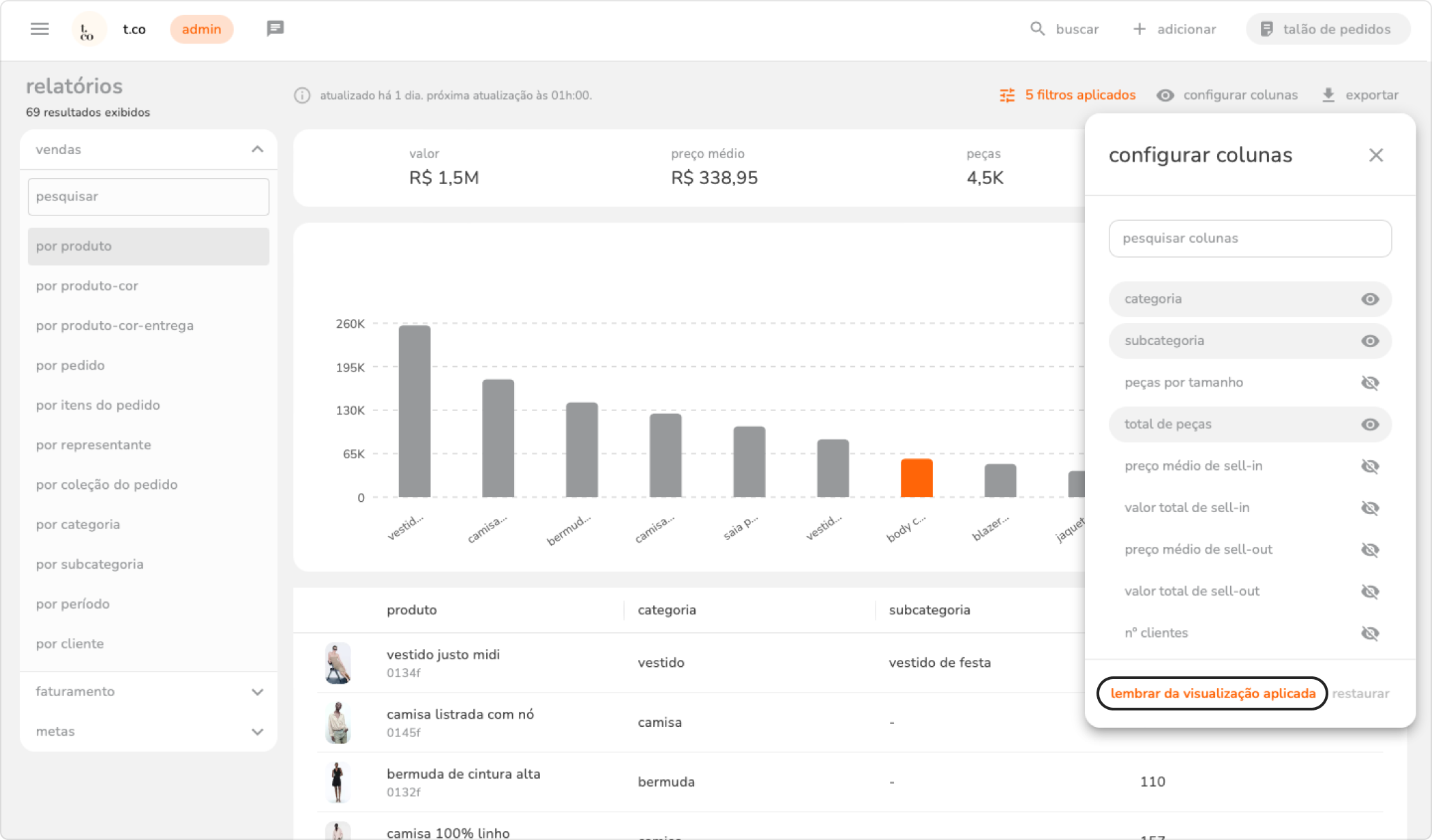1432x840 pixels.
Task: Collapse the vendas section
Action: (257, 149)
